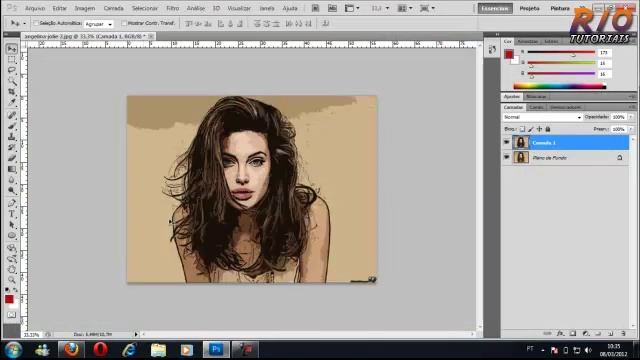Select the Blur tool

pos(12,180)
